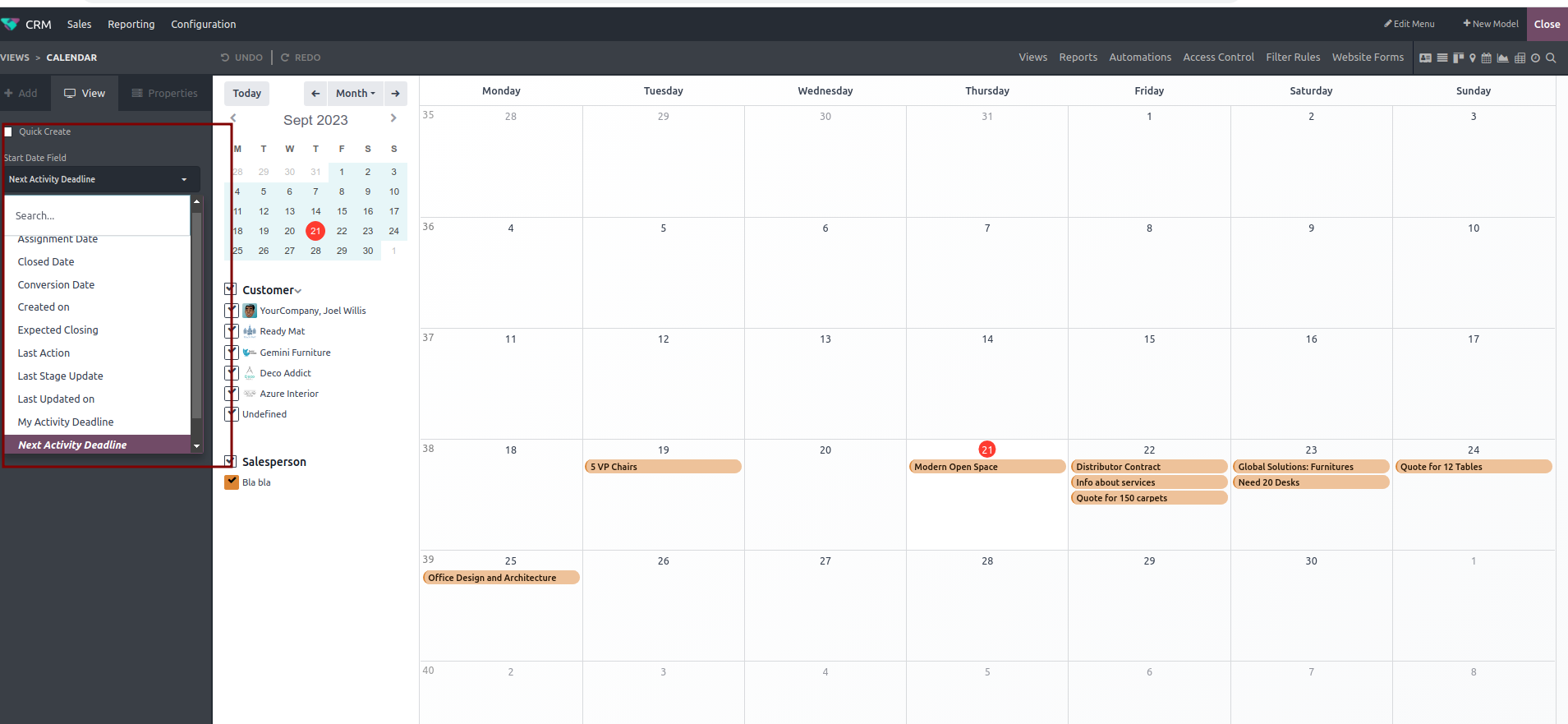Expand the Customer filter chevron
1568x724 pixels.
pos(298,291)
